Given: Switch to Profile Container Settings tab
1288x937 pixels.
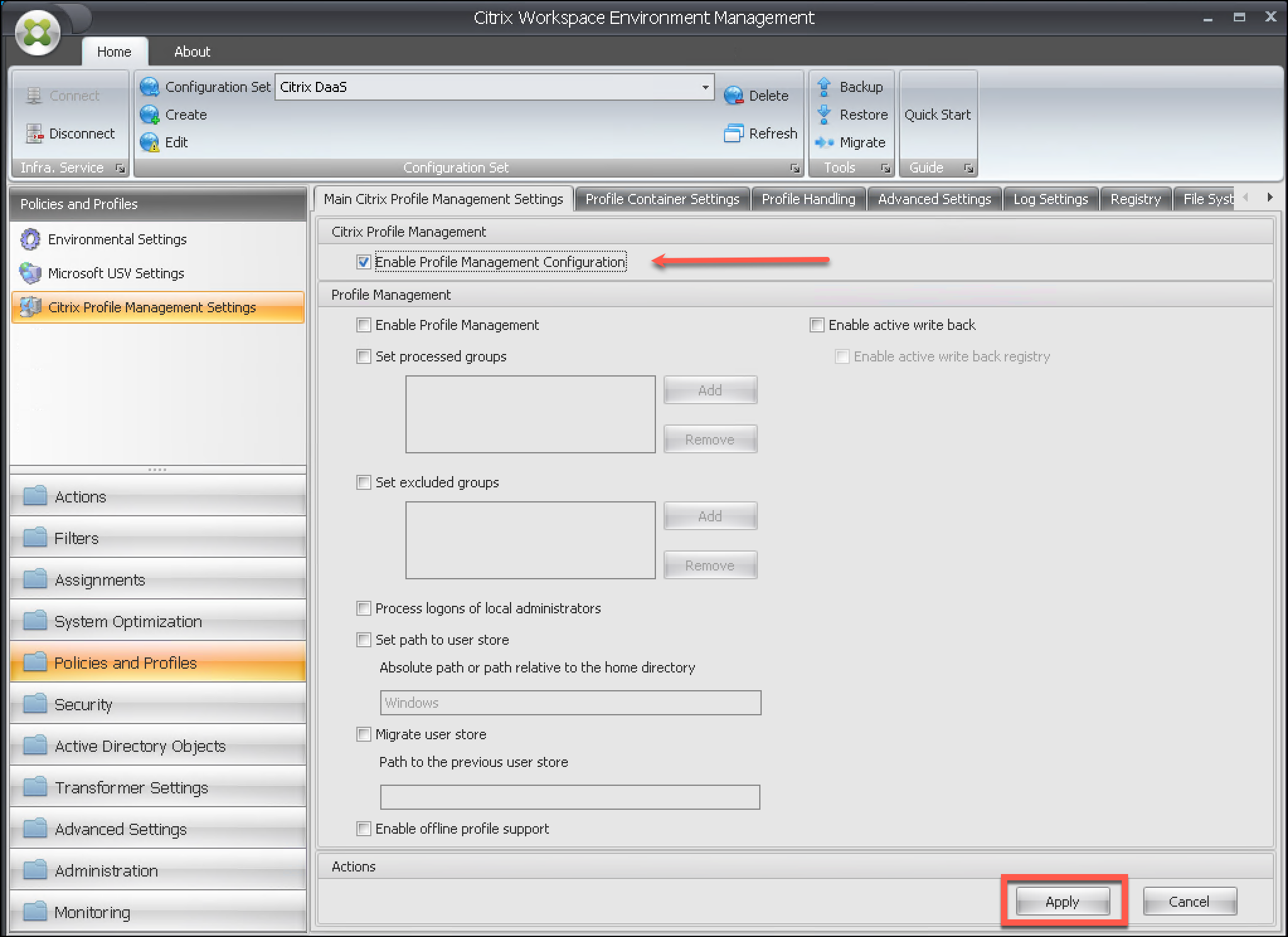Looking at the screenshot, I should [x=662, y=199].
